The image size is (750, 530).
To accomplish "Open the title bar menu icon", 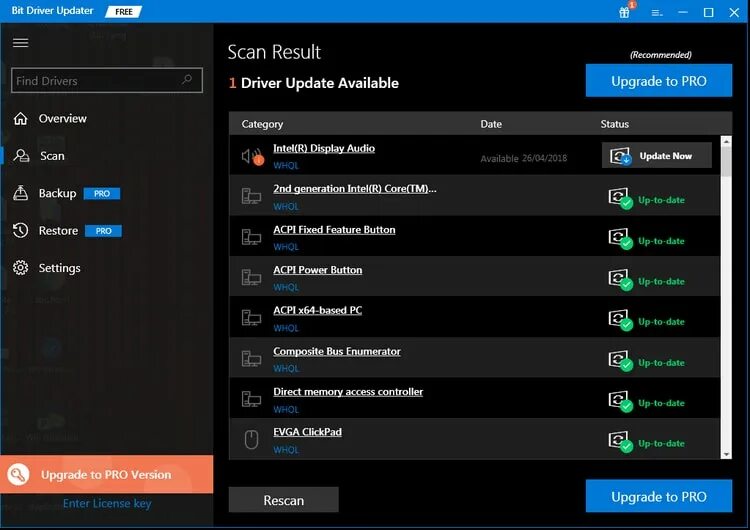I will click(657, 13).
